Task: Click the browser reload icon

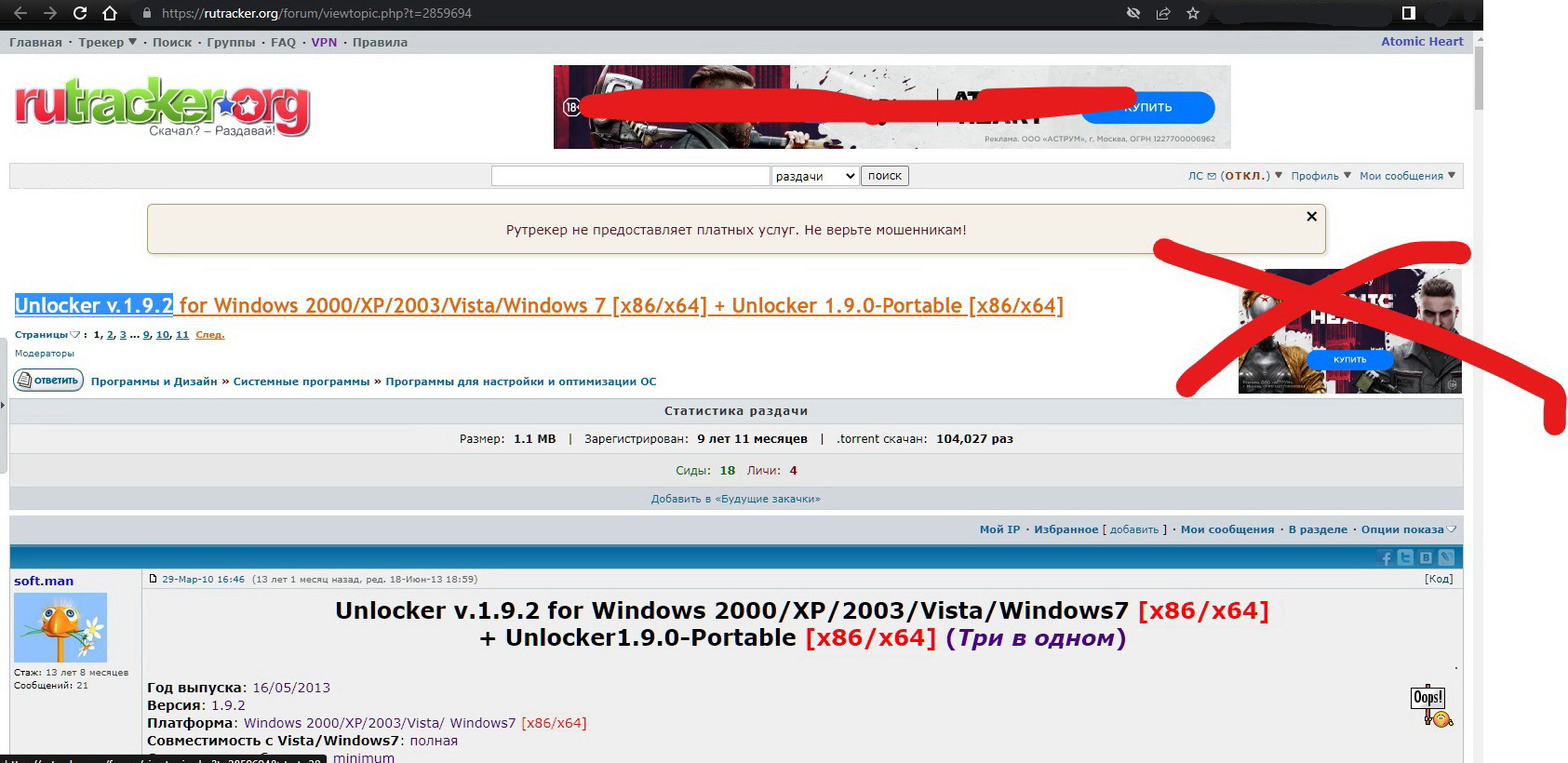Action: 80,13
